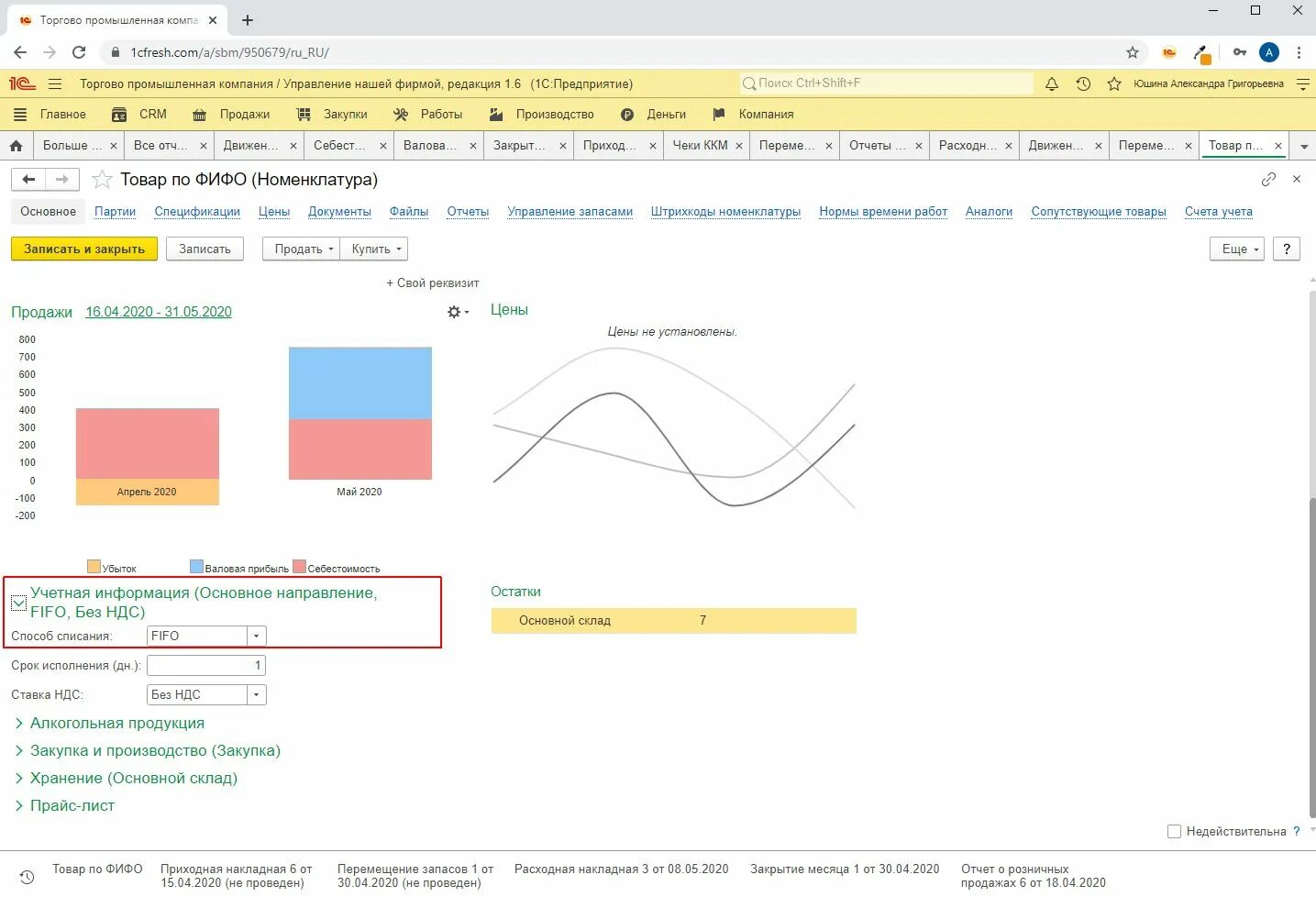Navigate forward with the form arrow
The image size is (1316, 897).
(x=61, y=180)
